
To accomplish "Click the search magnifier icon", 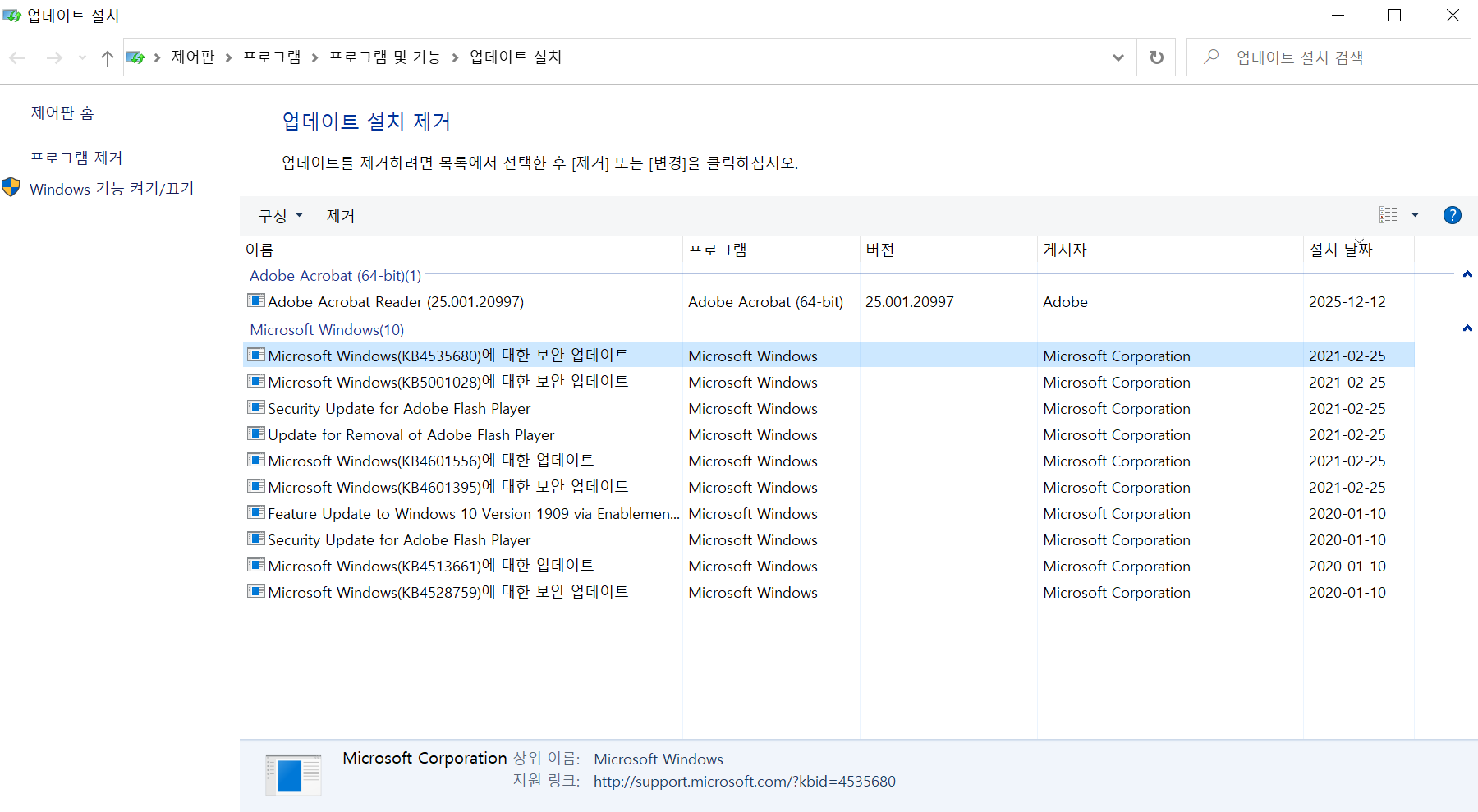I will [1211, 57].
